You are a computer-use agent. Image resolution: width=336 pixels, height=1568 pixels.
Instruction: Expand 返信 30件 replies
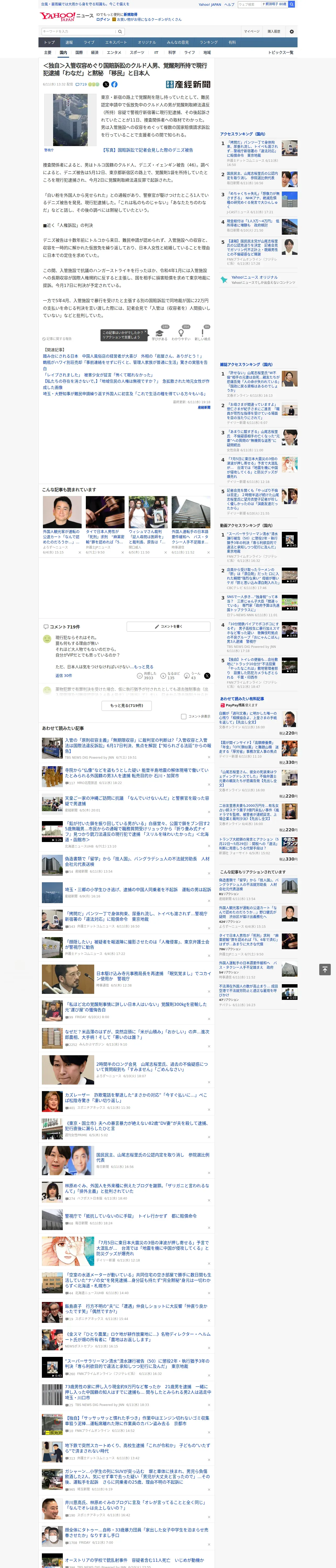point(63,676)
